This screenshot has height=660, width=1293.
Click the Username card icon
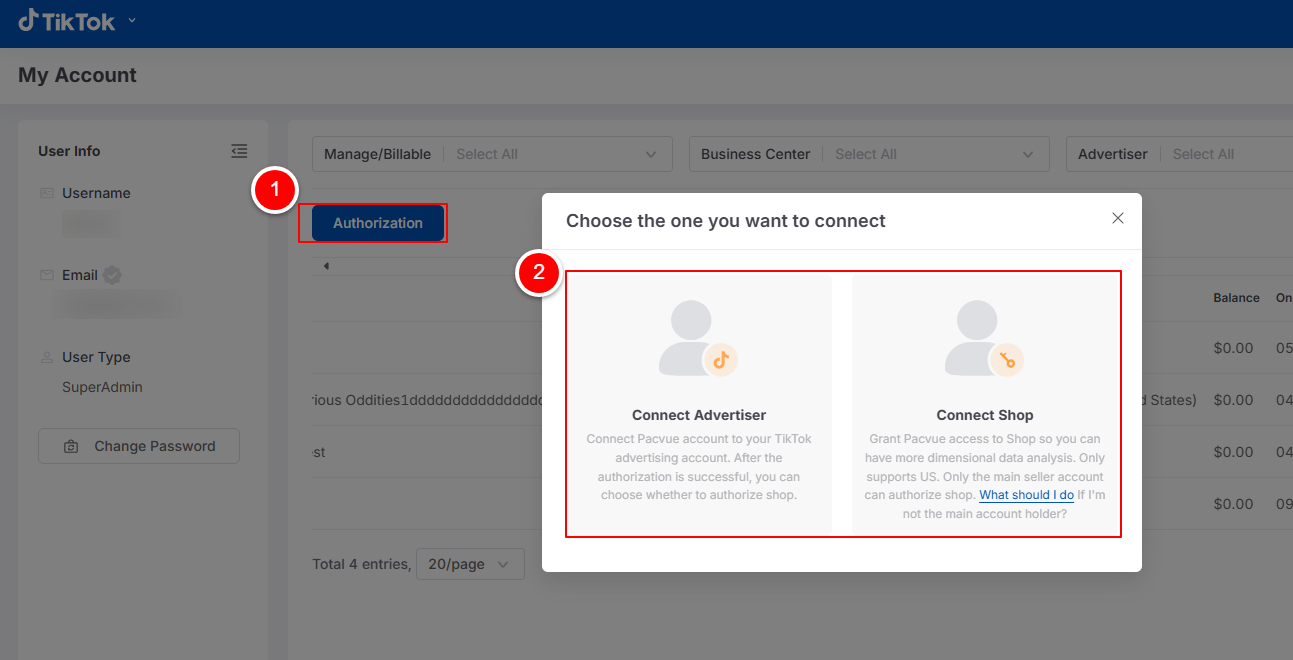pyautogui.click(x=47, y=193)
